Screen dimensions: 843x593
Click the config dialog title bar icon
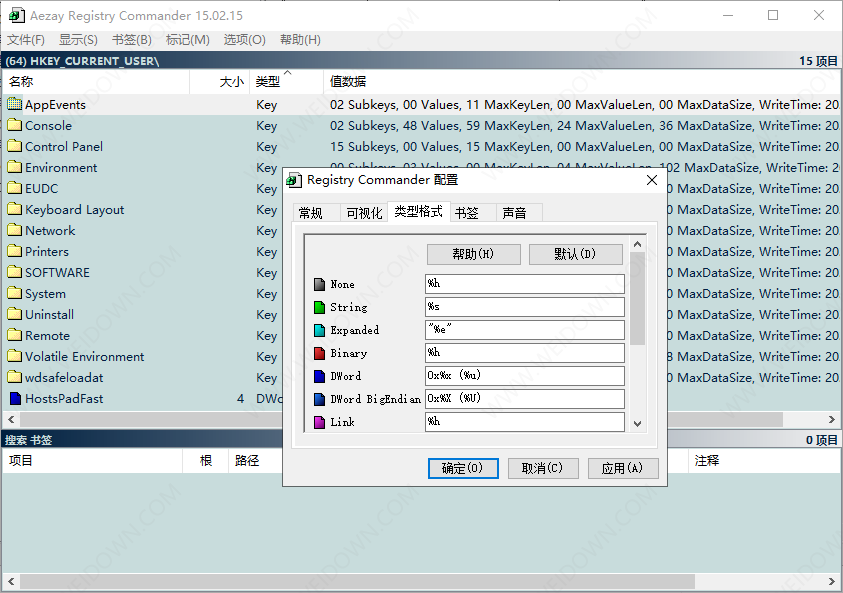pyautogui.click(x=294, y=180)
